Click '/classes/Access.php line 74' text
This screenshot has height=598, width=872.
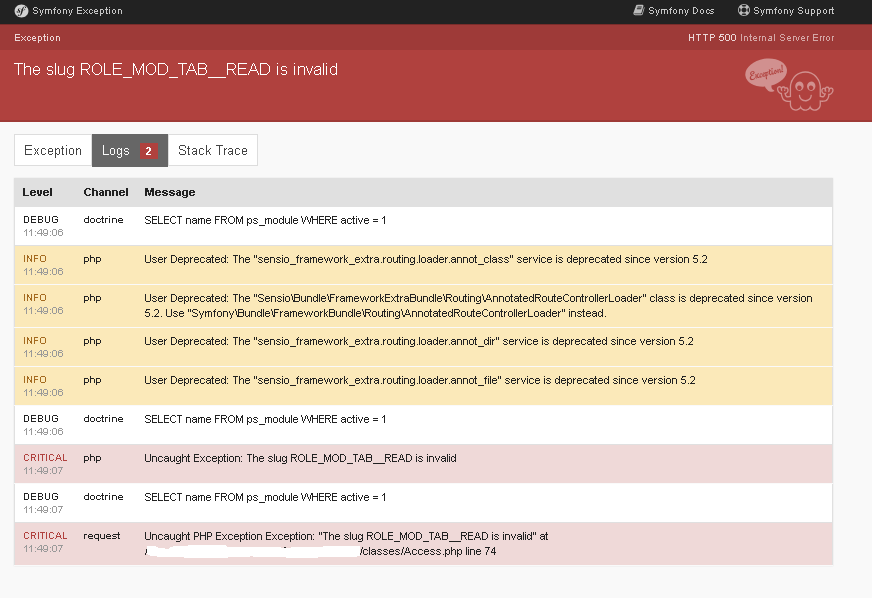(428, 551)
